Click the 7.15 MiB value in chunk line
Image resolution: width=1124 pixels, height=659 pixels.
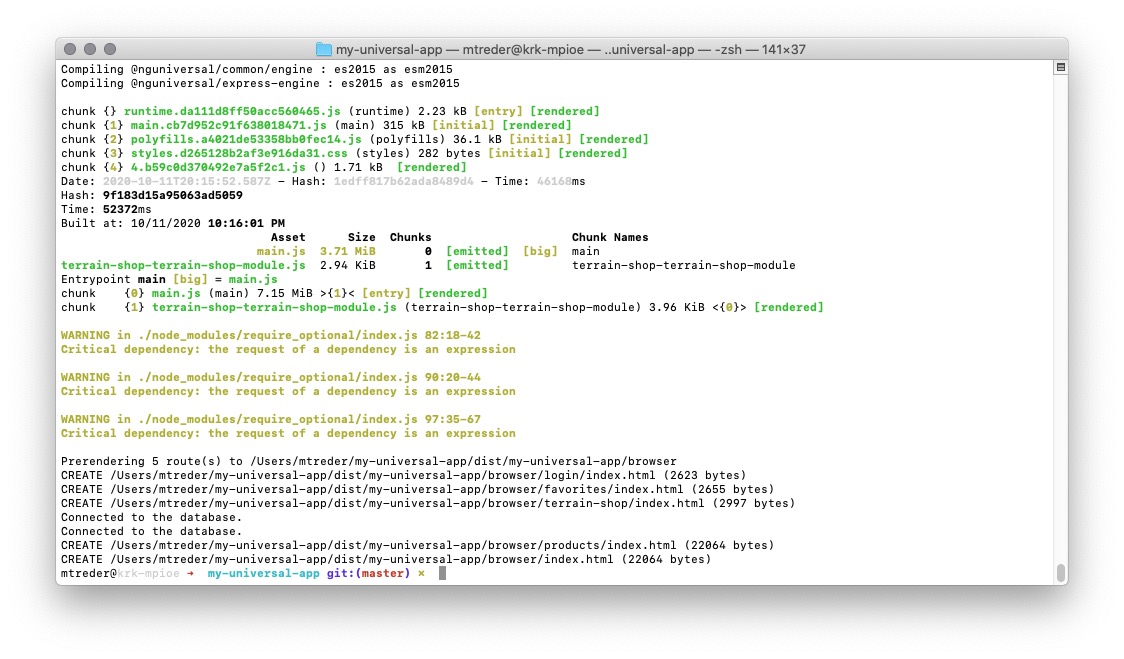[285, 293]
